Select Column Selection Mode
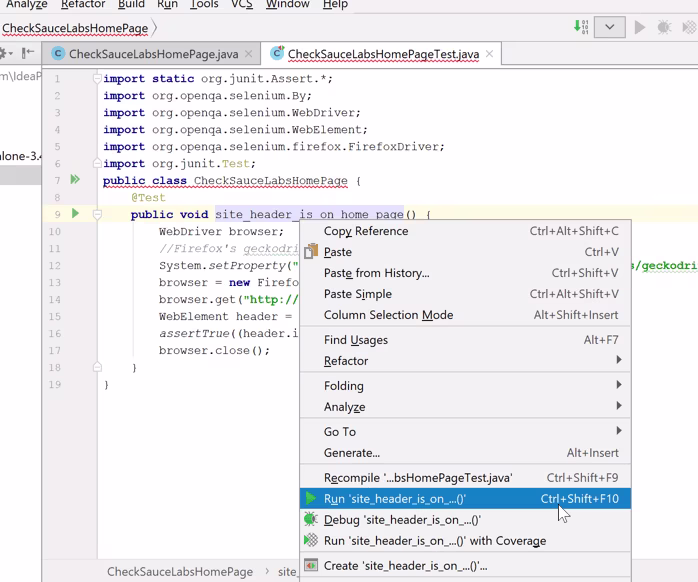The width and height of the screenshot is (698, 582). pos(465,315)
